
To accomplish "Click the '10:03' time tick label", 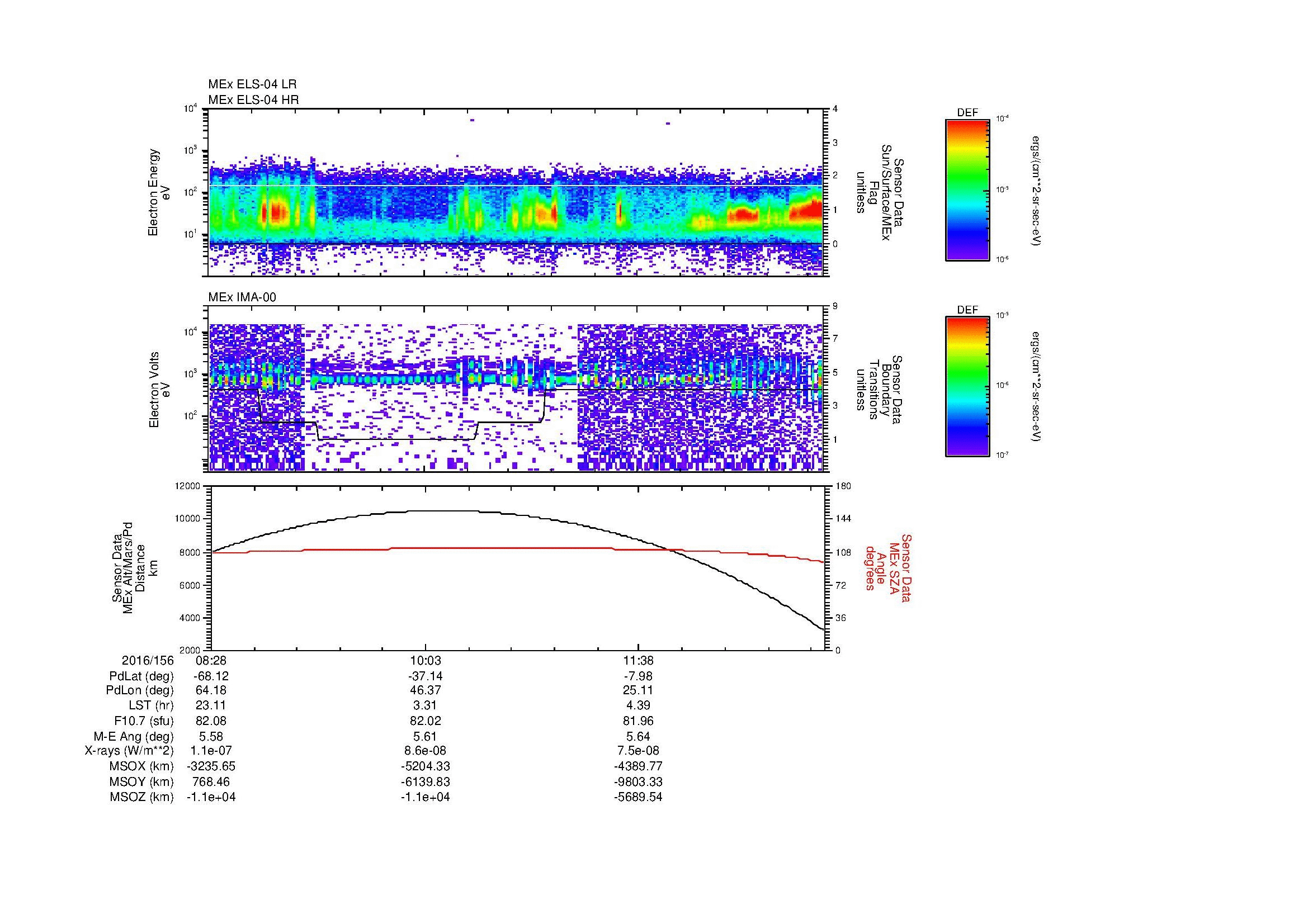I will (x=425, y=660).
